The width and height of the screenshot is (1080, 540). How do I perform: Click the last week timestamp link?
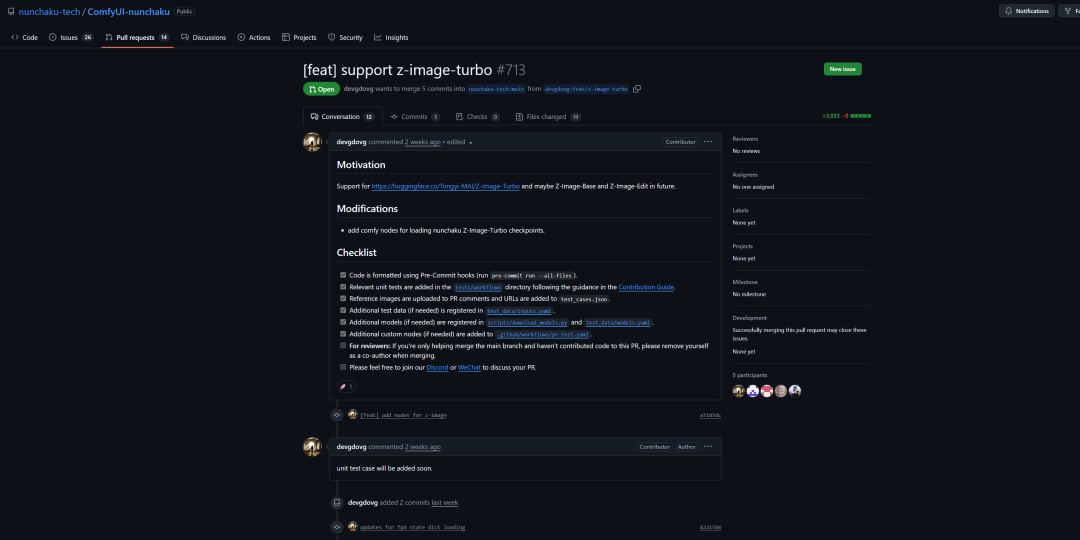[x=444, y=503]
